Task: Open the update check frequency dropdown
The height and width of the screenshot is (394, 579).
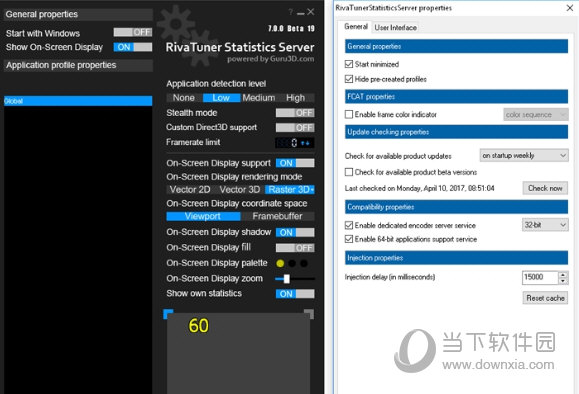Action: pos(524,155)
